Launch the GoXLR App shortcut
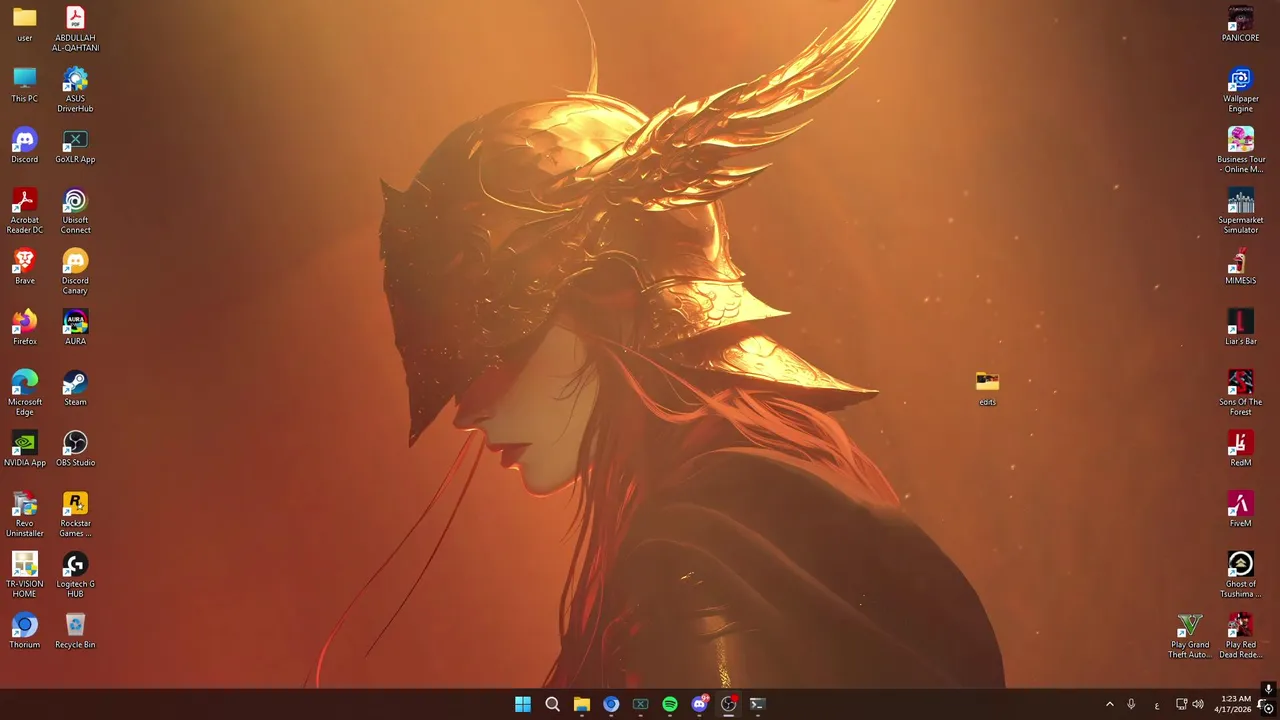Viewport: 1280px width, 720px height. tap(75, 146)
